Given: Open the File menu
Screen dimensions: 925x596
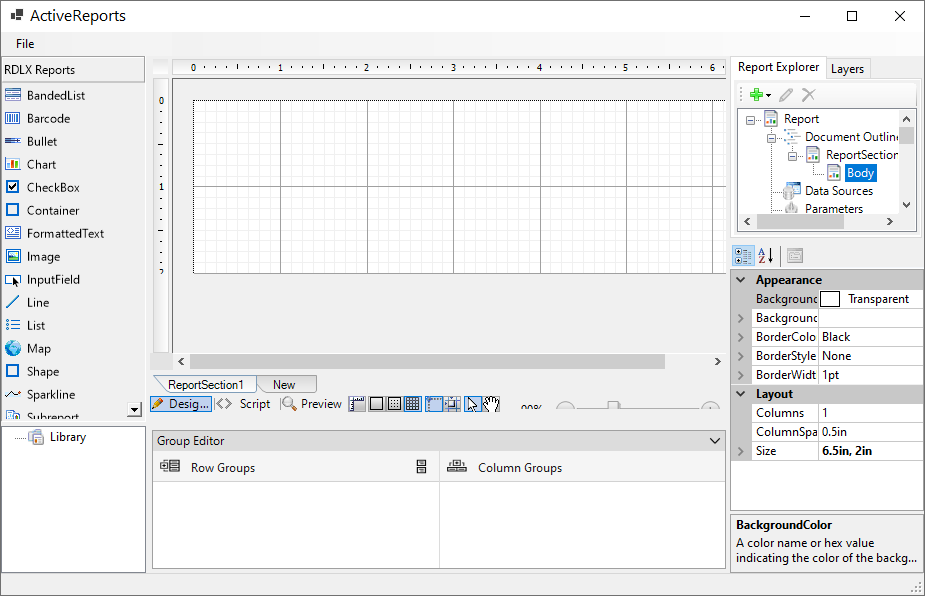Looking at the screenshot, I should [25, 44].
